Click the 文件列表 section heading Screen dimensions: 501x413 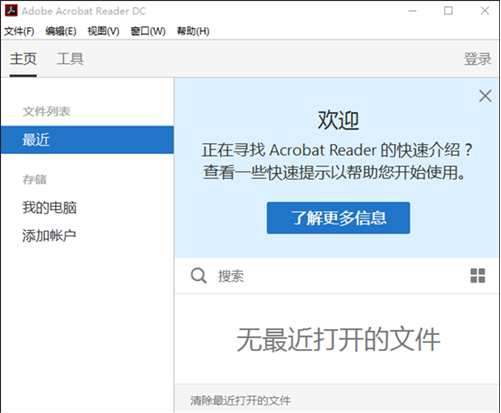coord(46,111)
